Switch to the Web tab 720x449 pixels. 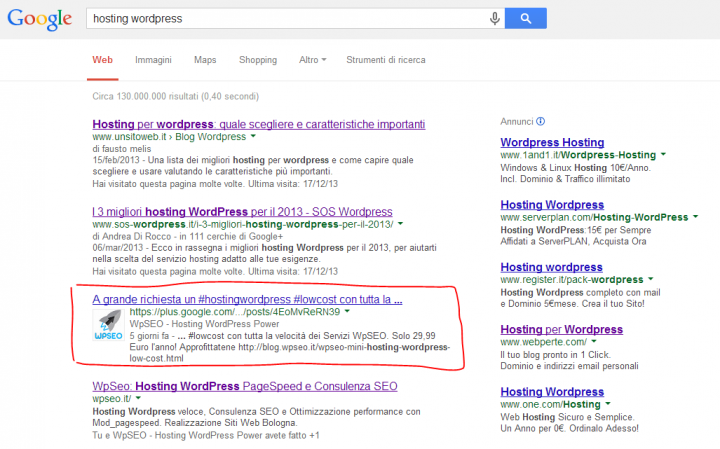pos(102,60)
